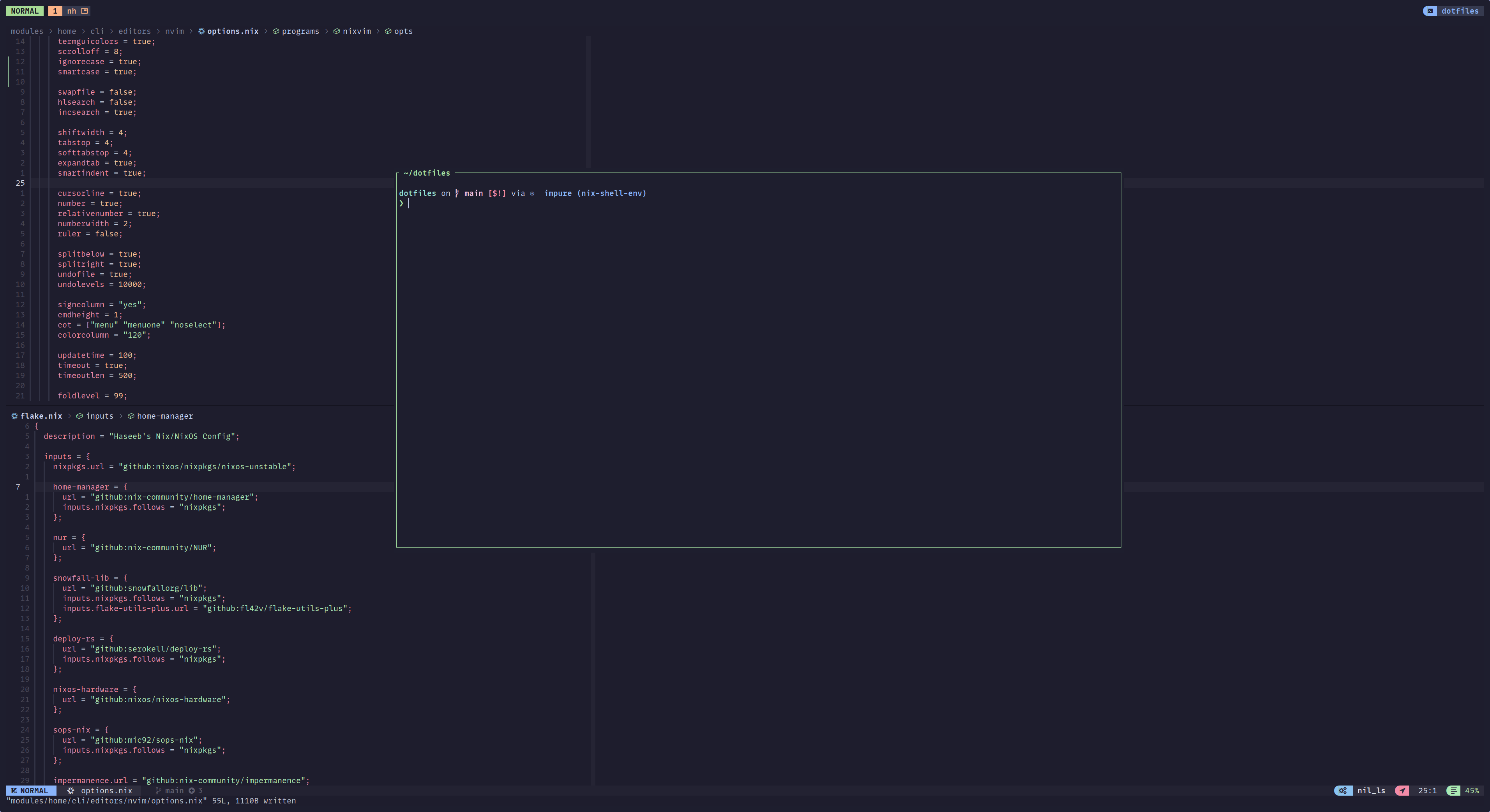Click the dotfiles session icon at top right

click(x=1430, y=11)
